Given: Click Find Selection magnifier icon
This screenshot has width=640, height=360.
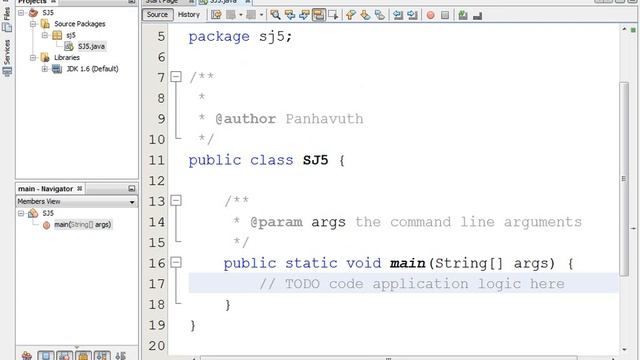Looking at the screenshot, I should point(276,15).
